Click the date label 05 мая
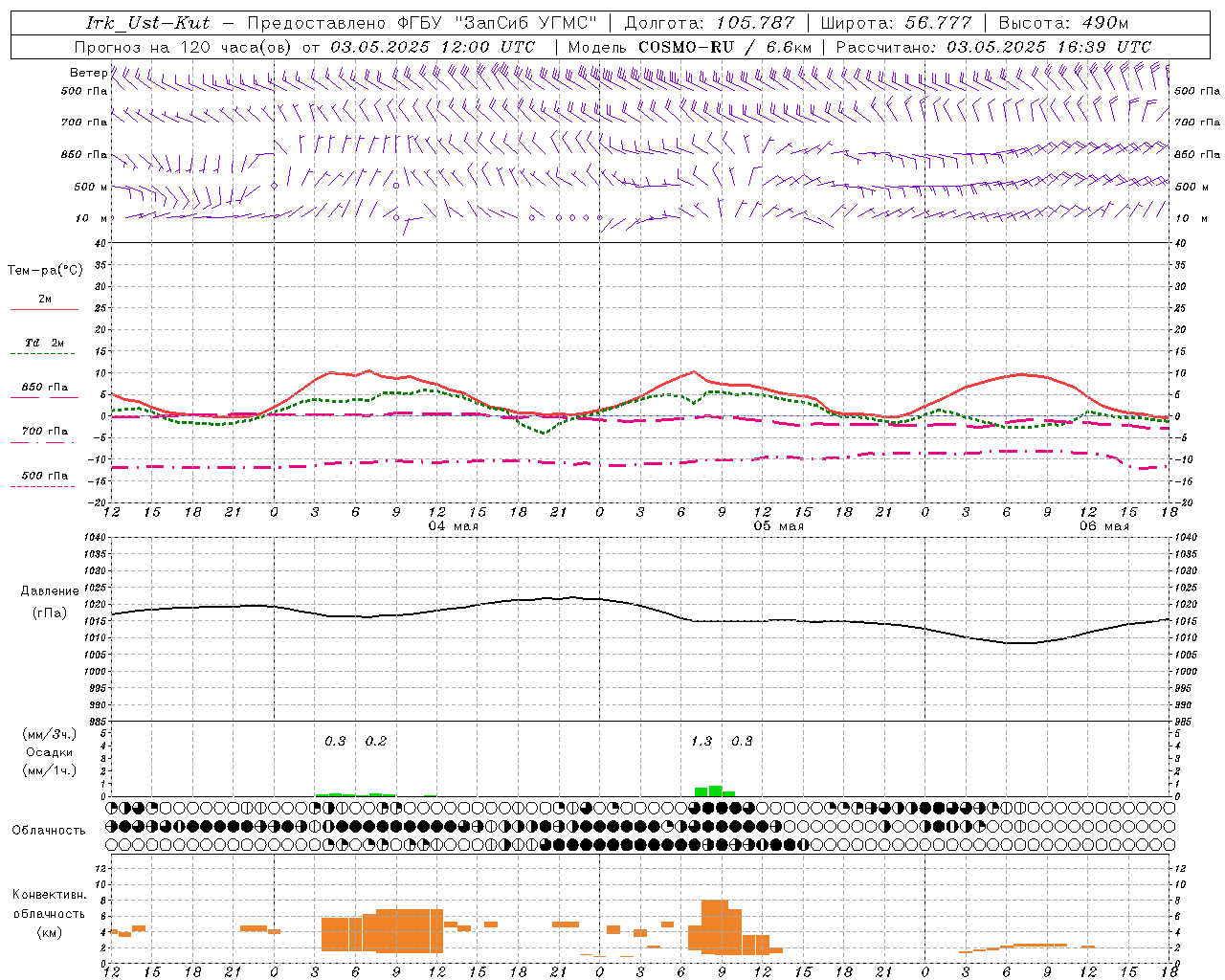The height and width of the screenshot is (980, 1225). point(779,526)
